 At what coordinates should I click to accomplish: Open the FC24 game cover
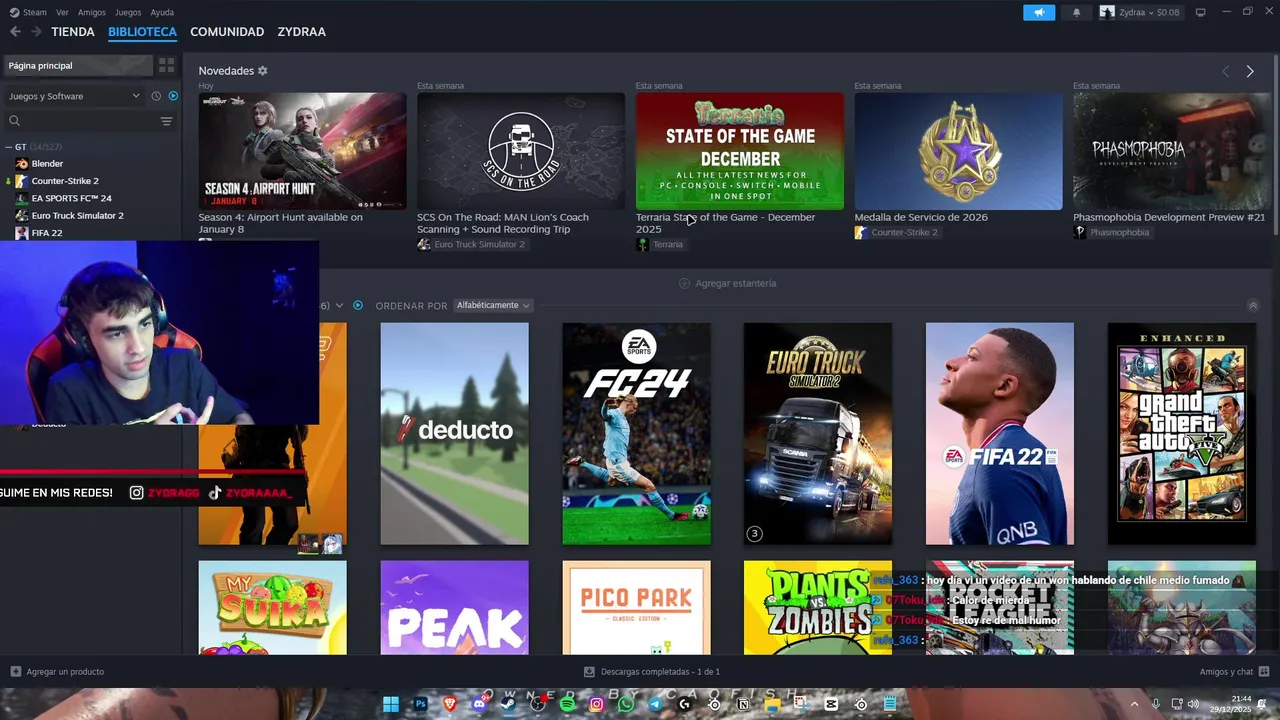click(636, 434)
